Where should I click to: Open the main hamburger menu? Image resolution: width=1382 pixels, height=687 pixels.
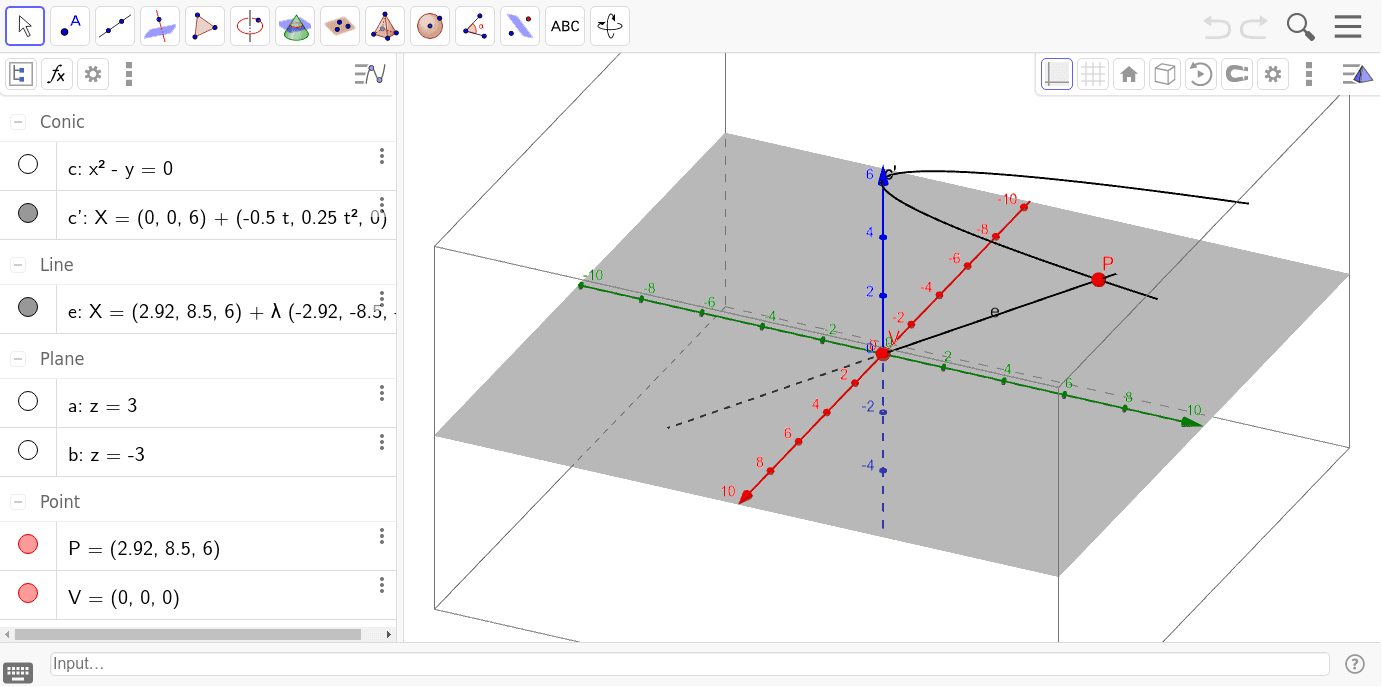pyautogui.click(x=1348, y=26)
